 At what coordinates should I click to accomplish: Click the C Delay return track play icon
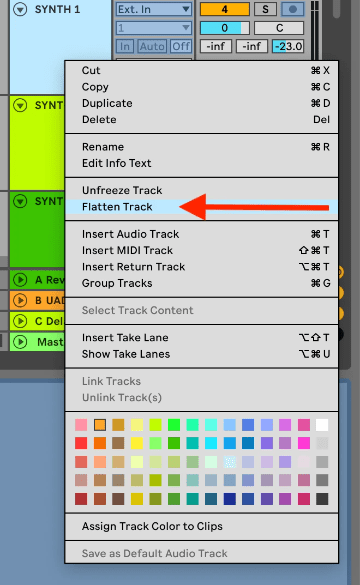[x=20, y=321]
